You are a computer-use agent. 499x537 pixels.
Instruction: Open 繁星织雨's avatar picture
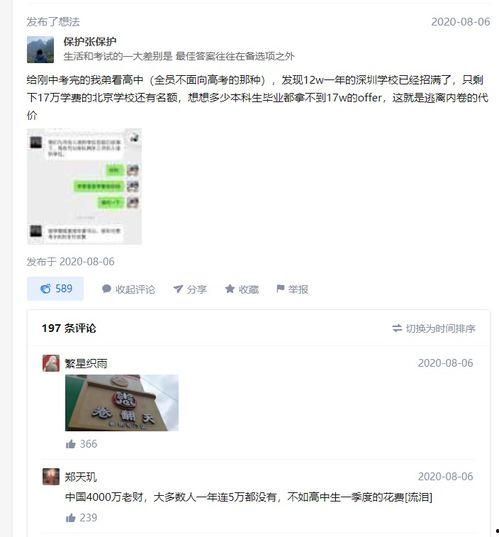pos(51,363)
